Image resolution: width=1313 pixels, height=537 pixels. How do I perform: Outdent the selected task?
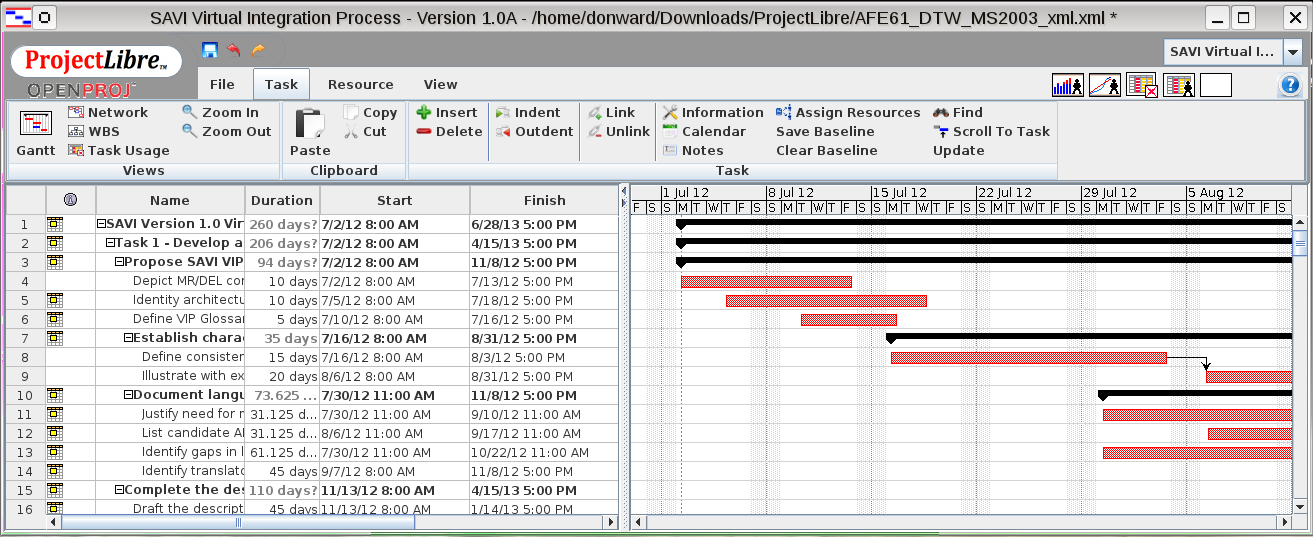534,132
